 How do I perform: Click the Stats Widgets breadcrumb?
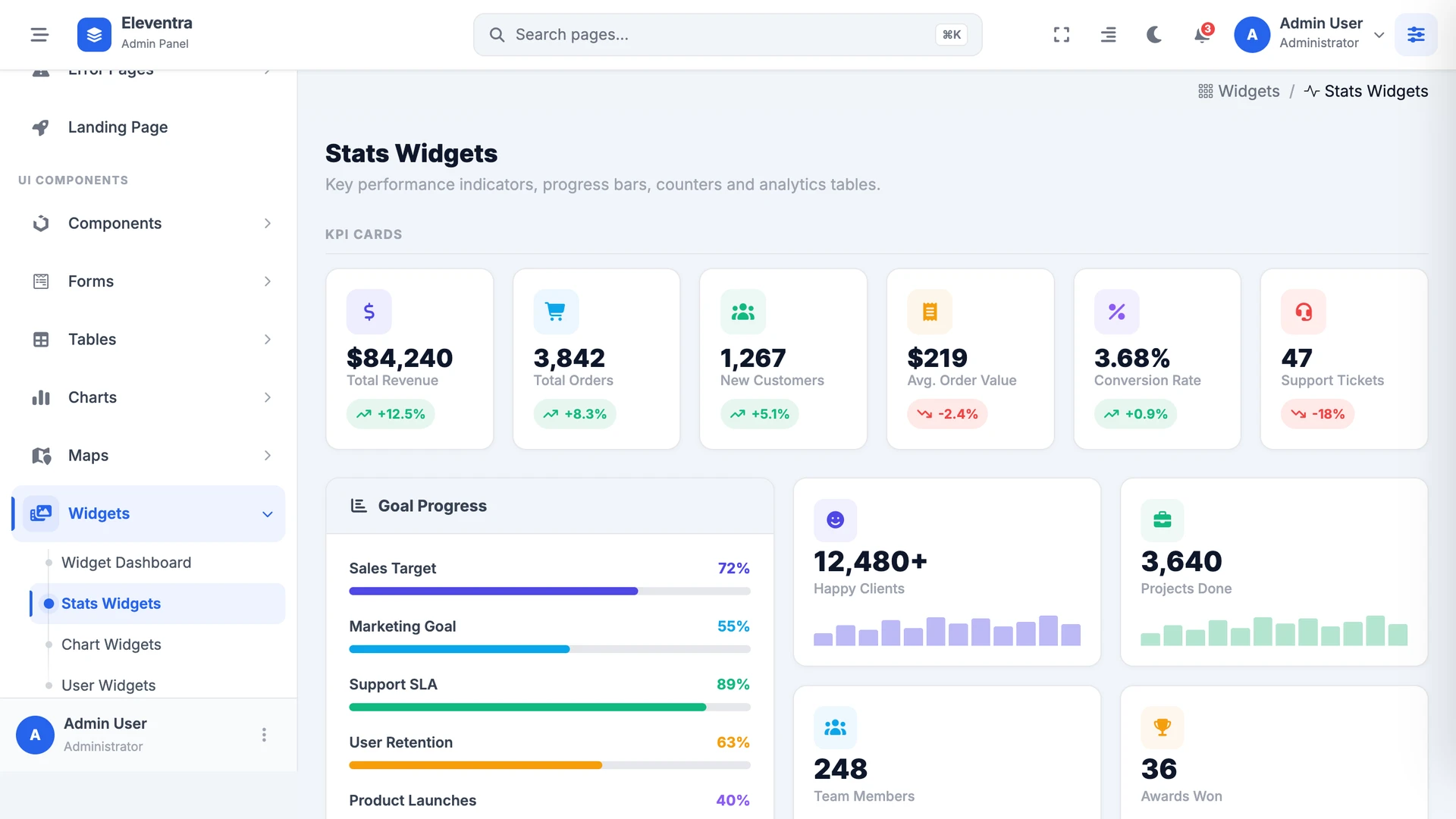1366,91
